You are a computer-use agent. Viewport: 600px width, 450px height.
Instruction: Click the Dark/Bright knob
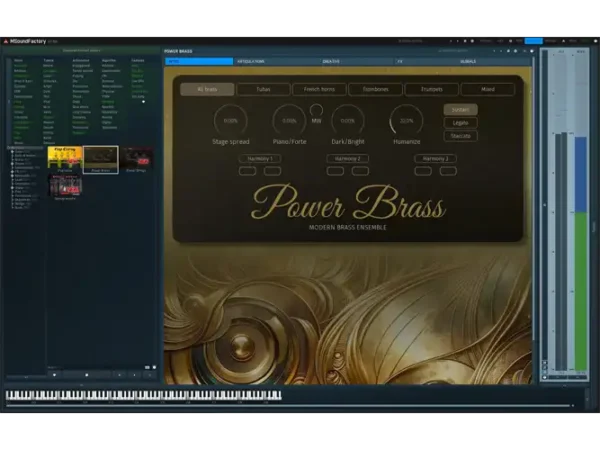tap(347, 121)
